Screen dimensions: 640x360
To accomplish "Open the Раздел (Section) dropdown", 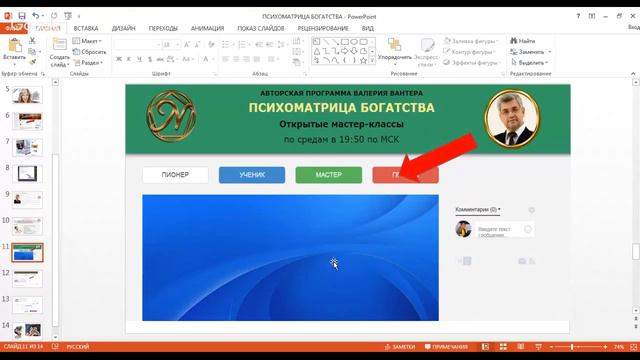I will pyautogui.click(x=89, y=62).
